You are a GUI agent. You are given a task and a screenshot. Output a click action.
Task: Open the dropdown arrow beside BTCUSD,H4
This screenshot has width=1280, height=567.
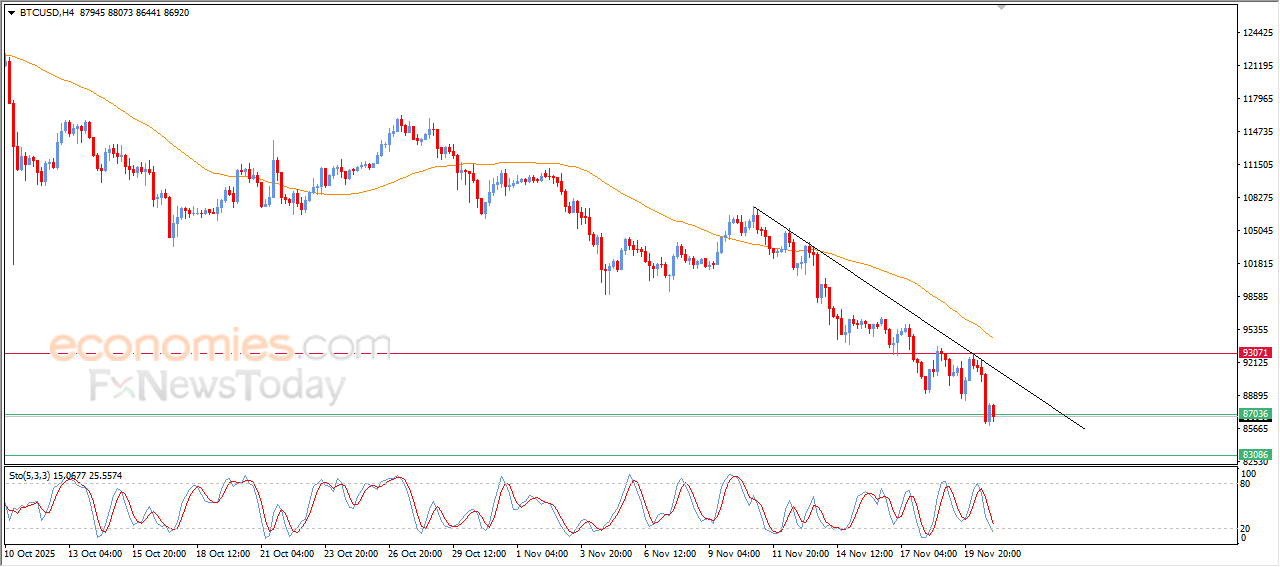tap(11, 13)
